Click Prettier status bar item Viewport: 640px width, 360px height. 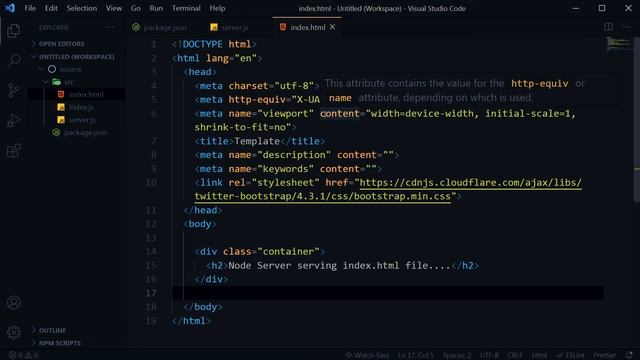coord(604,355)
